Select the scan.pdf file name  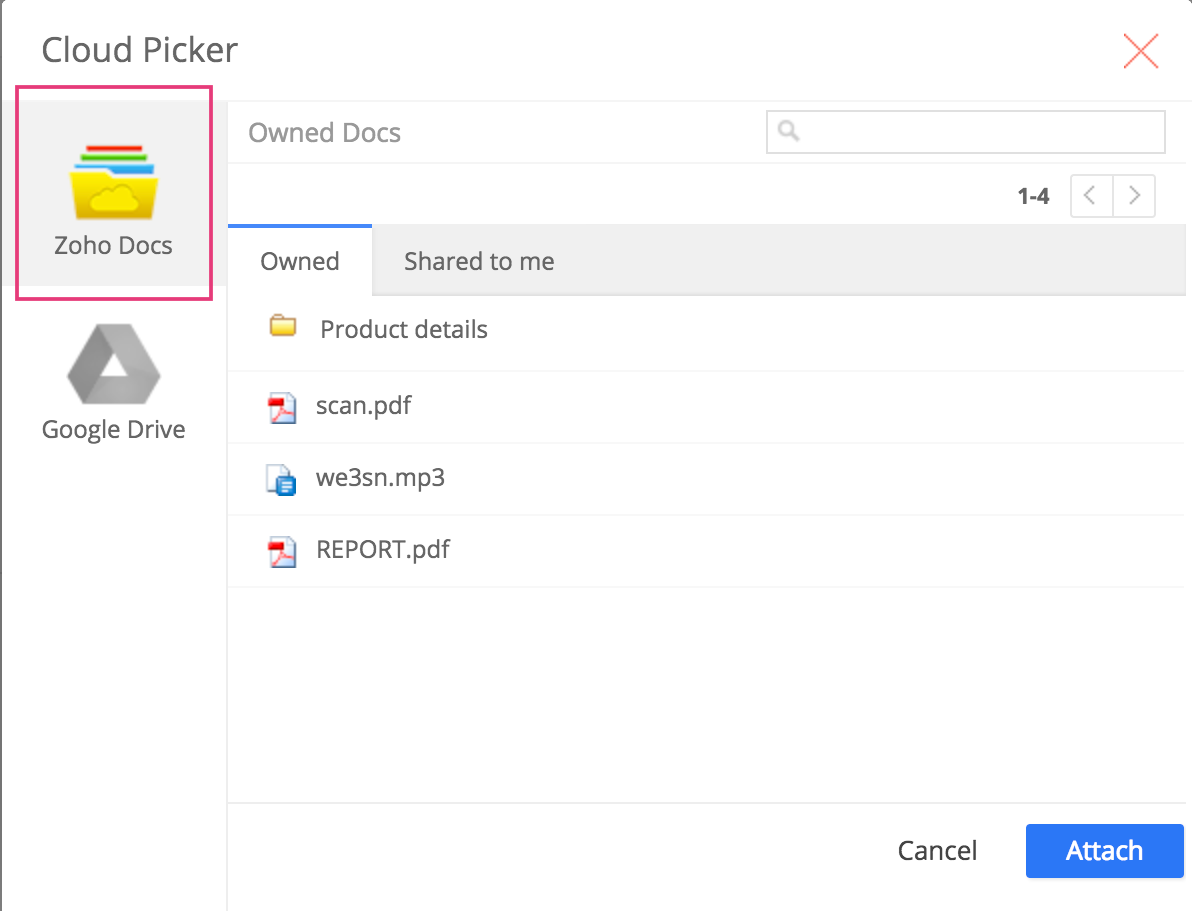363,406
